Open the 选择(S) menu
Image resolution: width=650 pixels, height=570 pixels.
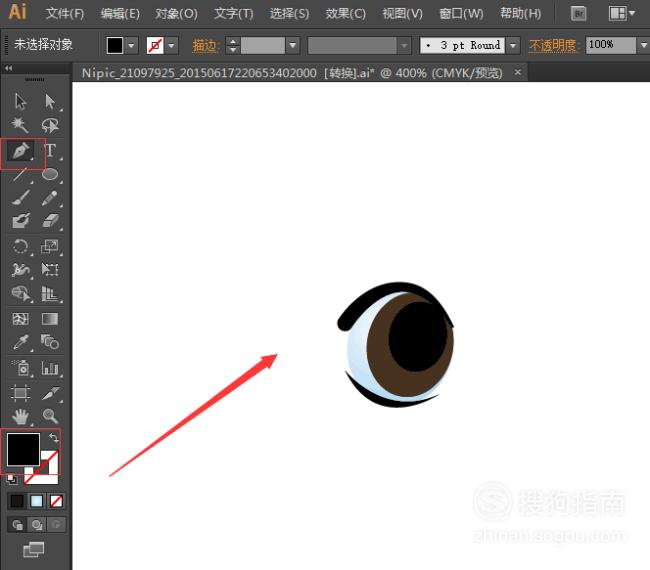tap(289, 14)
